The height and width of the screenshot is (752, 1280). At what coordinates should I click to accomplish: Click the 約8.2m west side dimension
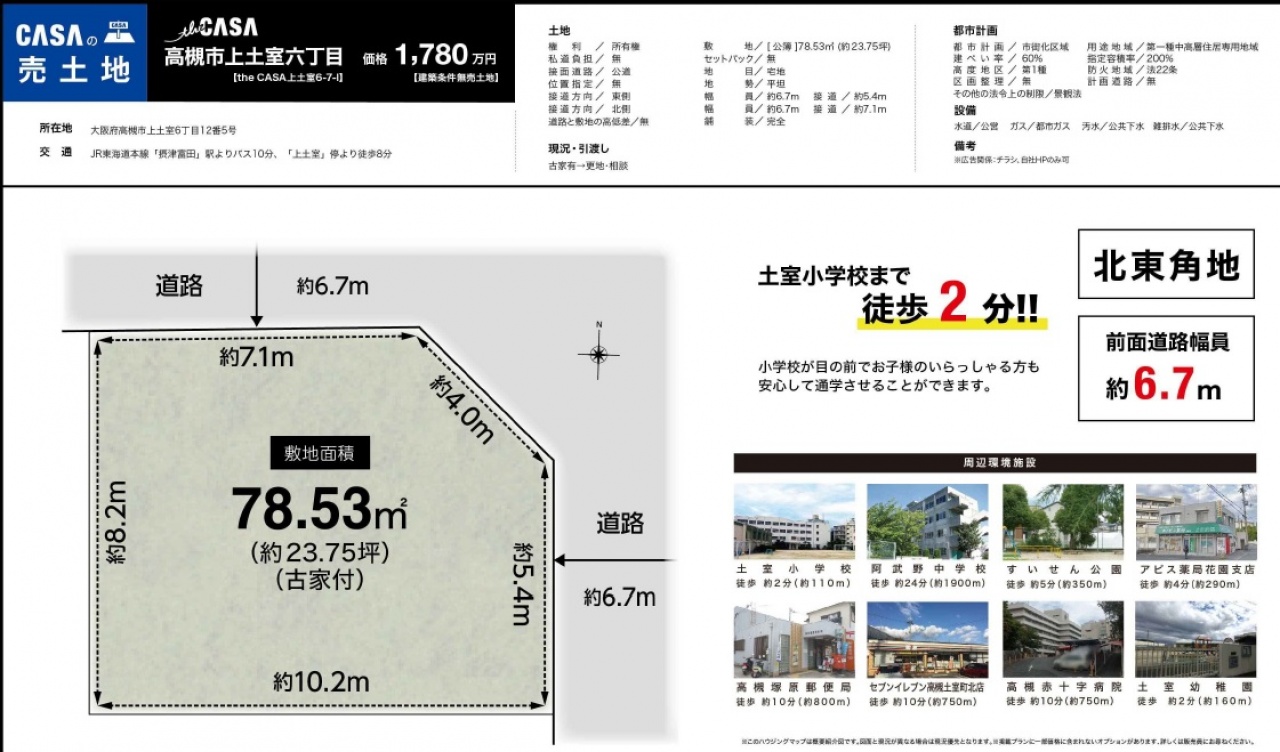click(117, 522)
